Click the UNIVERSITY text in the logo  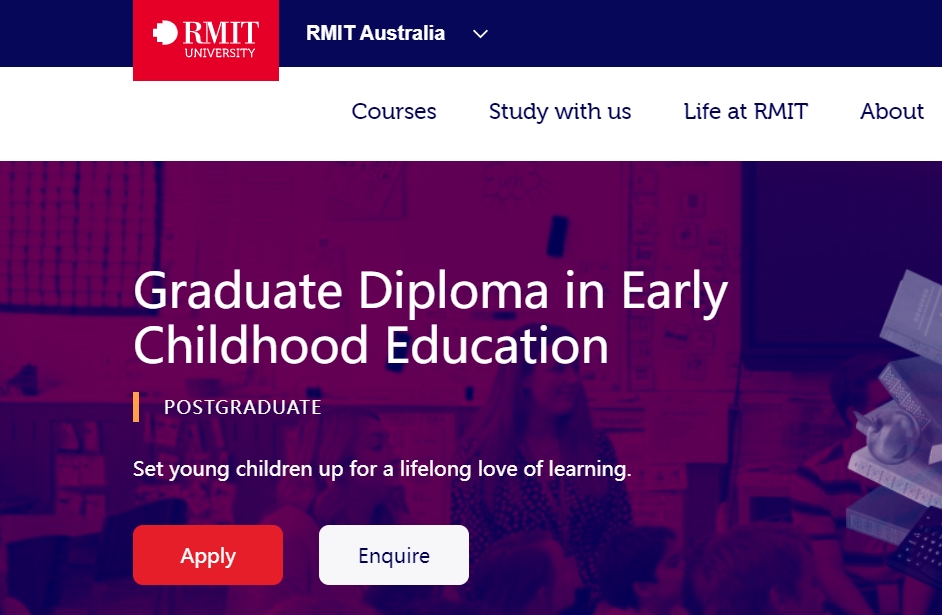[x=219, y=53]
